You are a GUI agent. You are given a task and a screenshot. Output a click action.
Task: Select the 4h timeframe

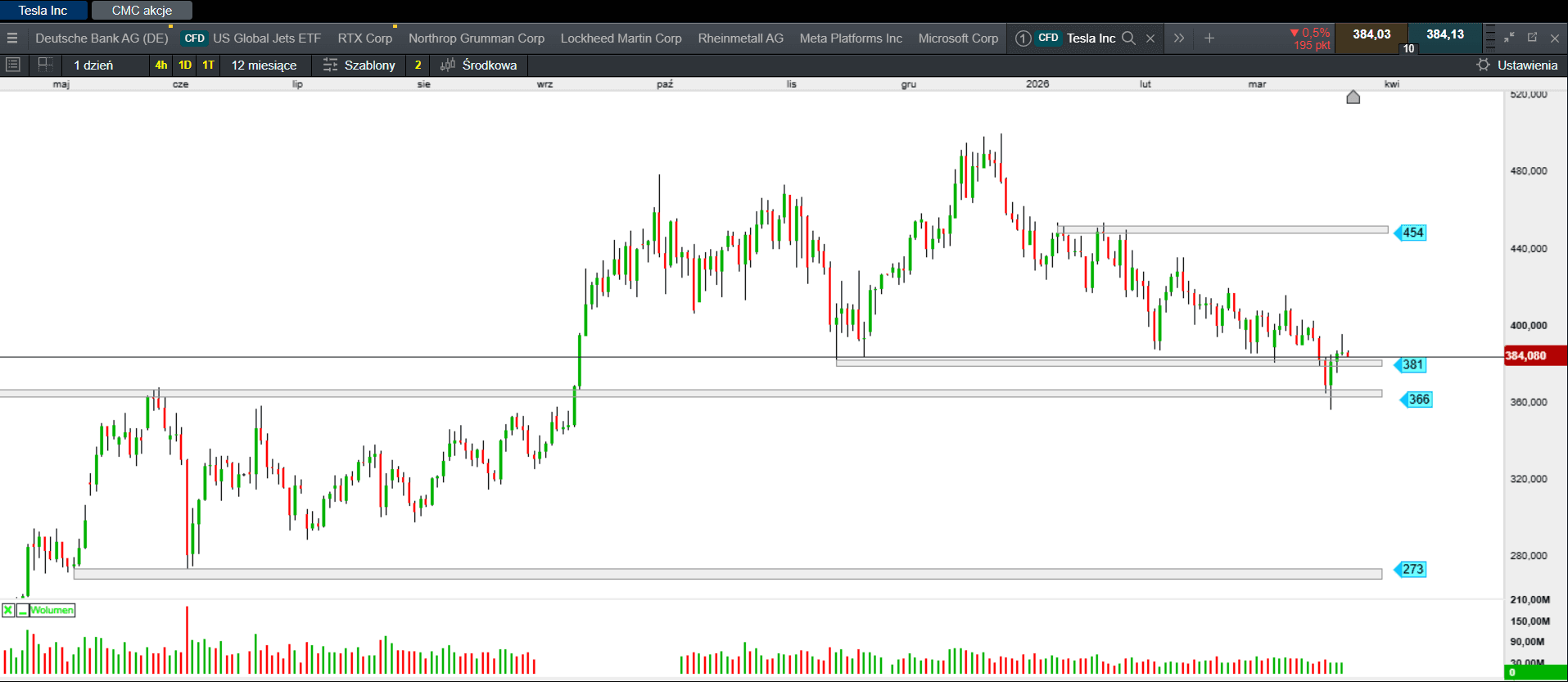tap(161, 65)
